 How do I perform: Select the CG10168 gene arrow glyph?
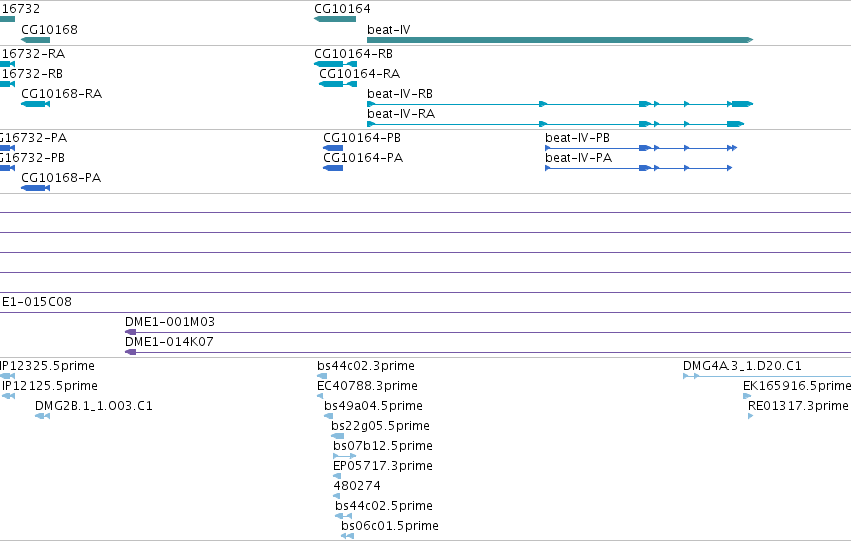pos(35,40)
